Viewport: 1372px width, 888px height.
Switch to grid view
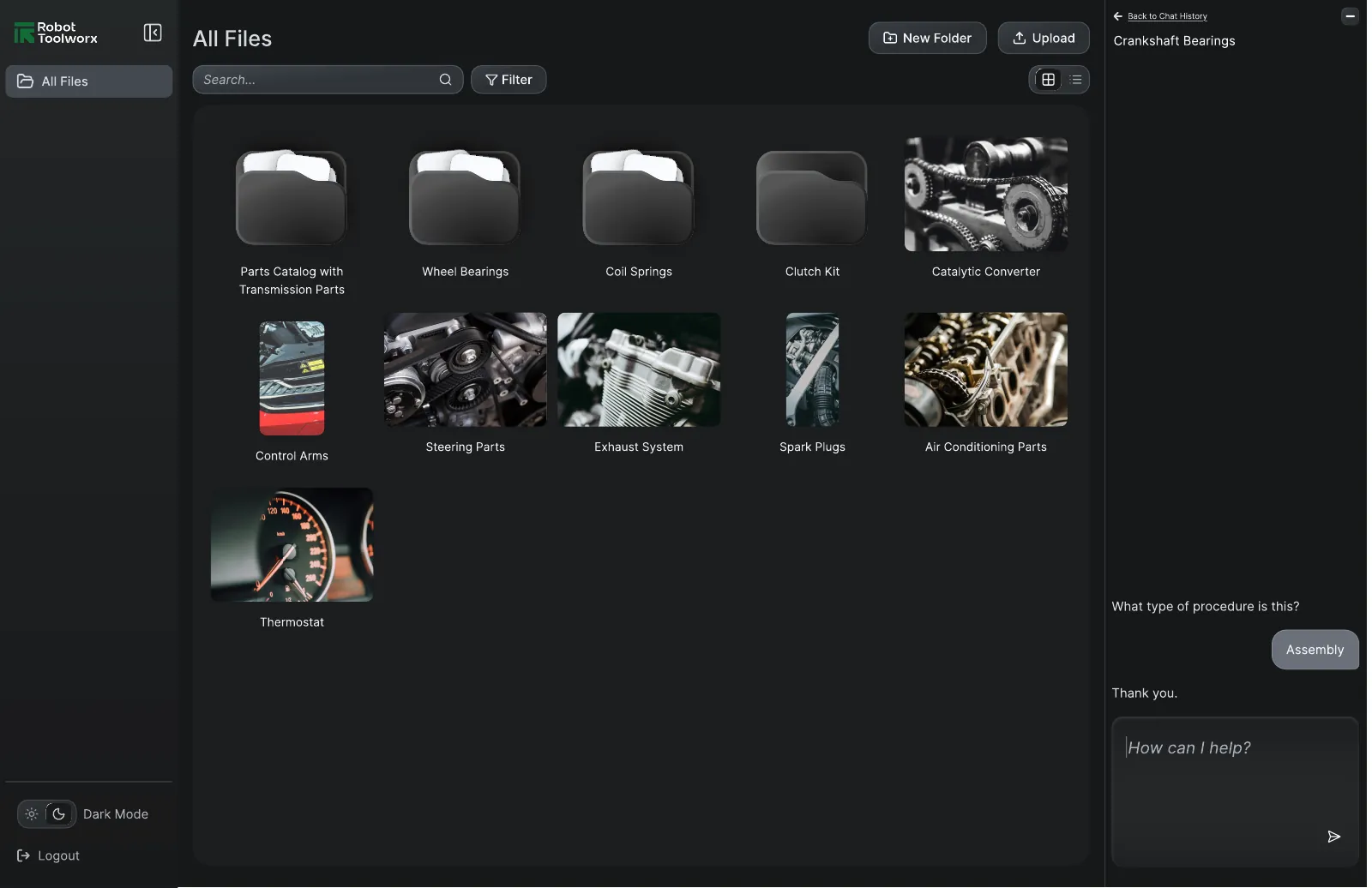(x=1048, y=80)
